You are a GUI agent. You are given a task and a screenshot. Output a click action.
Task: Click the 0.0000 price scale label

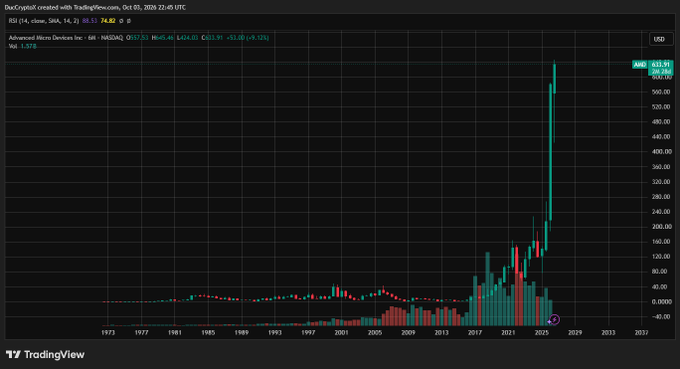click(661, 302)
